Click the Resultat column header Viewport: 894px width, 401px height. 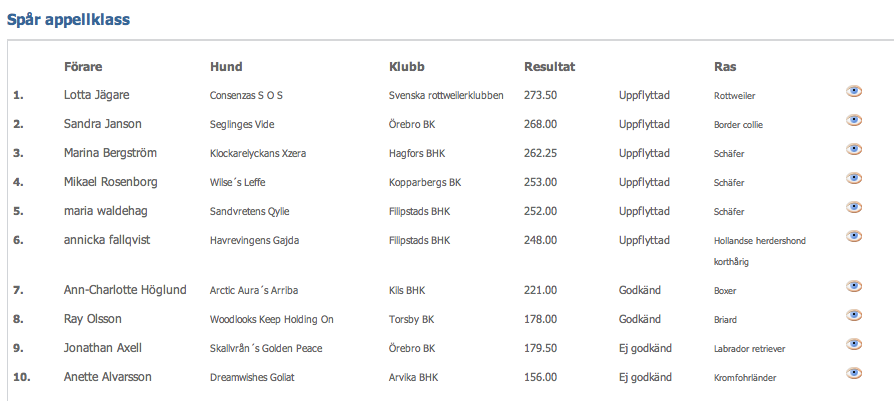(550, 67)
